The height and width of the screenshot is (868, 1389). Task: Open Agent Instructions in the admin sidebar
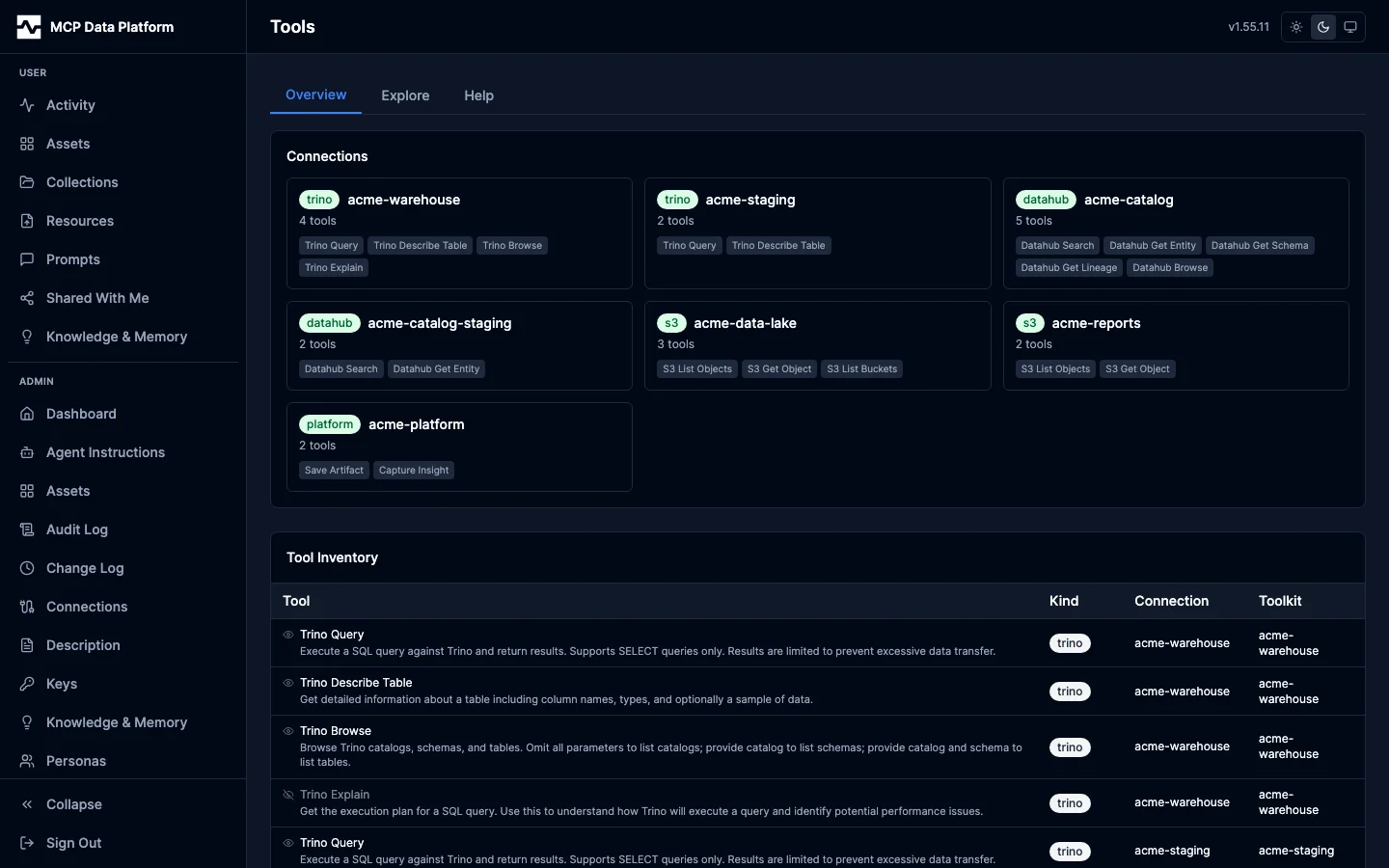(105, 452)
